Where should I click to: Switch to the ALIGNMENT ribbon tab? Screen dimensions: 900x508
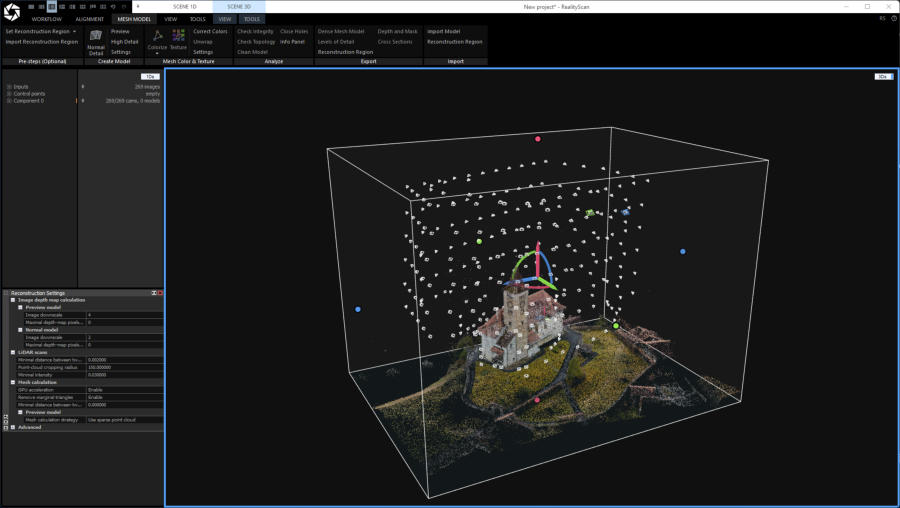click(x=89, y=19)
